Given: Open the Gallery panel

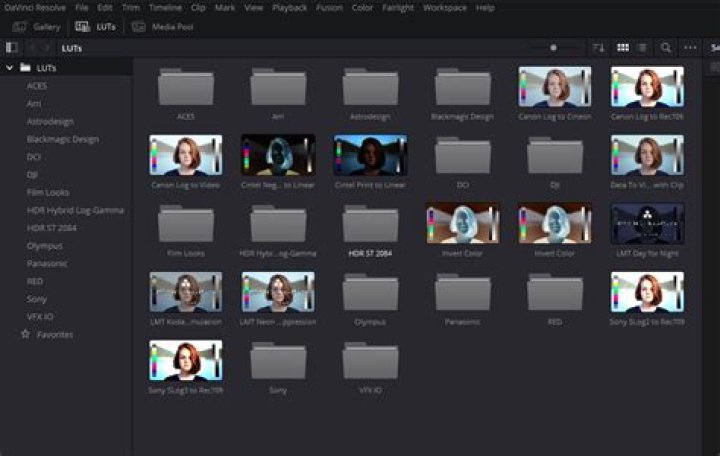Looking at the screenshot, I should (36, 27).
